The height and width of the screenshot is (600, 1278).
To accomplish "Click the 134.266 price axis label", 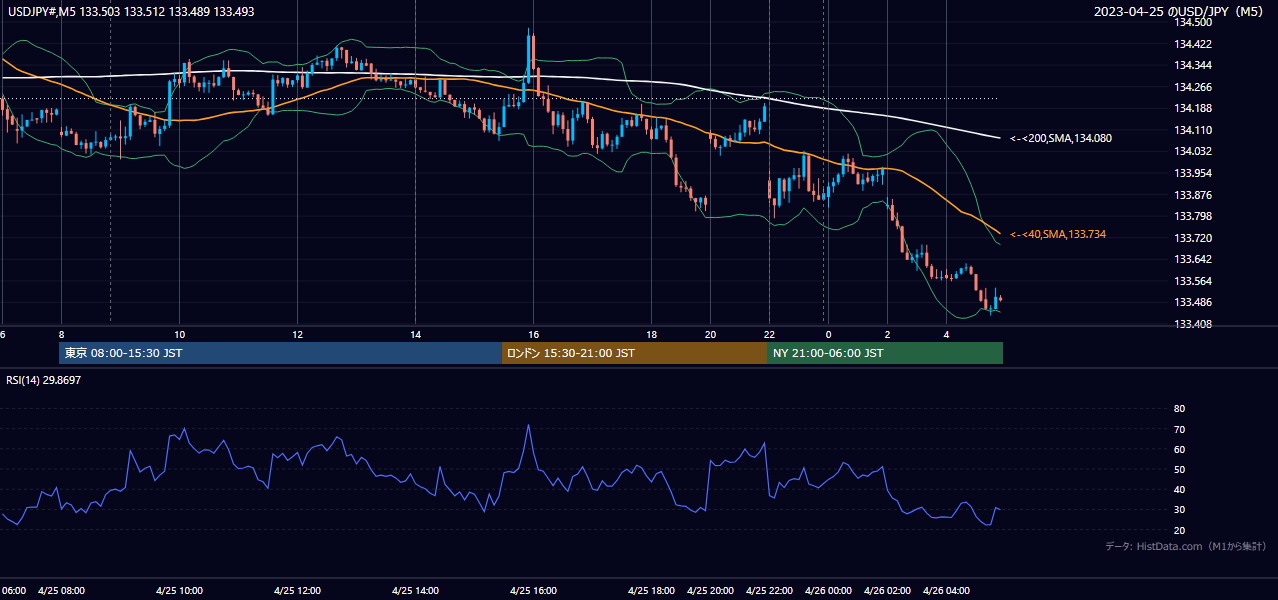I will (x=1192, y=87).
